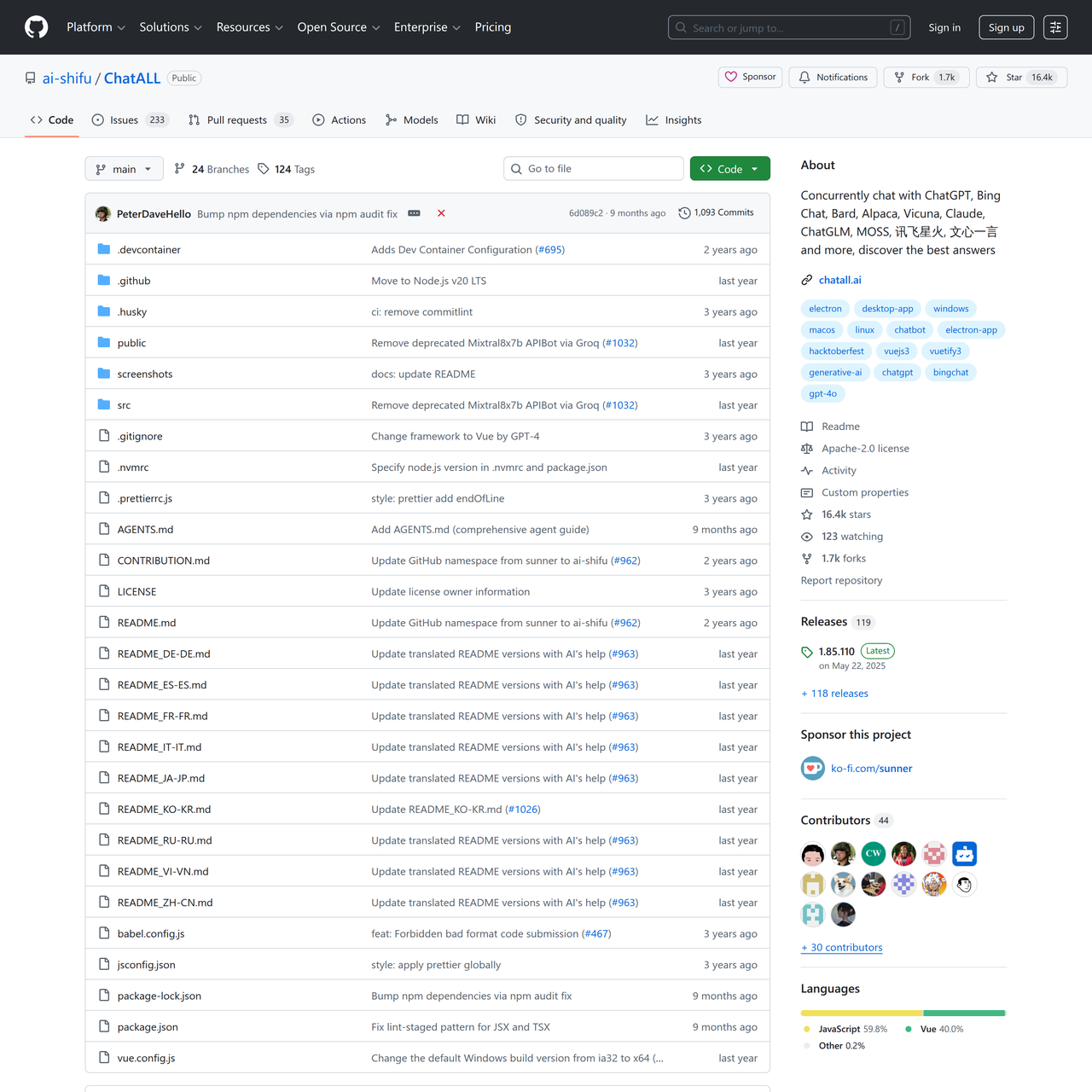Click the Activity pulse icon
The width and height of the screenshot is (1092, 1092).
point(807,471)
